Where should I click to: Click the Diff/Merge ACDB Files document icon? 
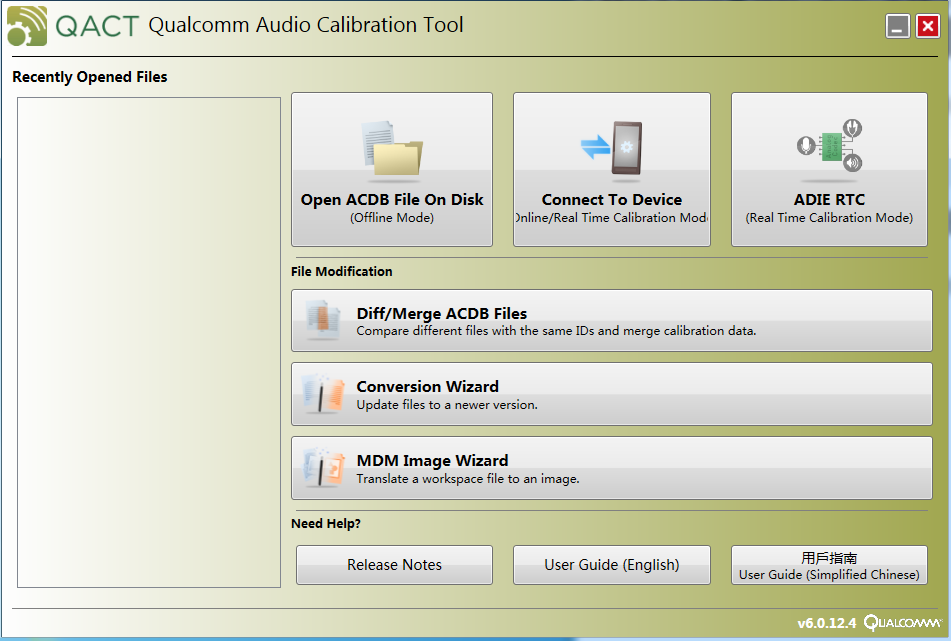(322, 320)
